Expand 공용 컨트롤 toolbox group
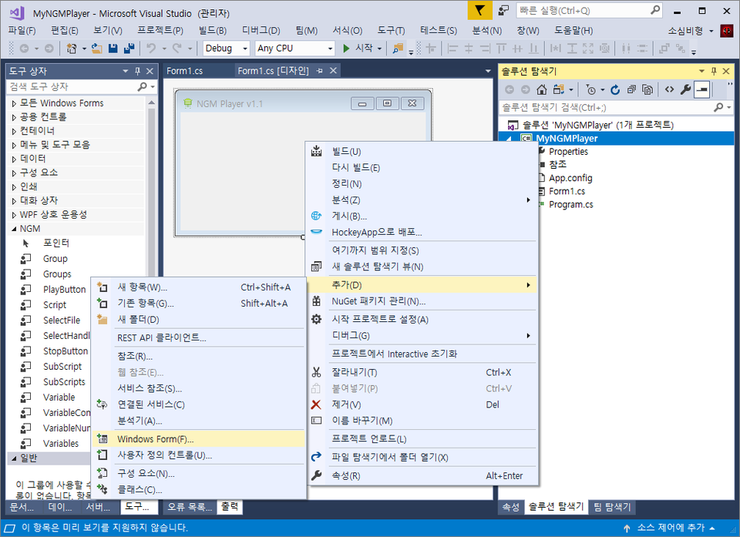The height and width of the screenshot is (537, 740). 14,117
